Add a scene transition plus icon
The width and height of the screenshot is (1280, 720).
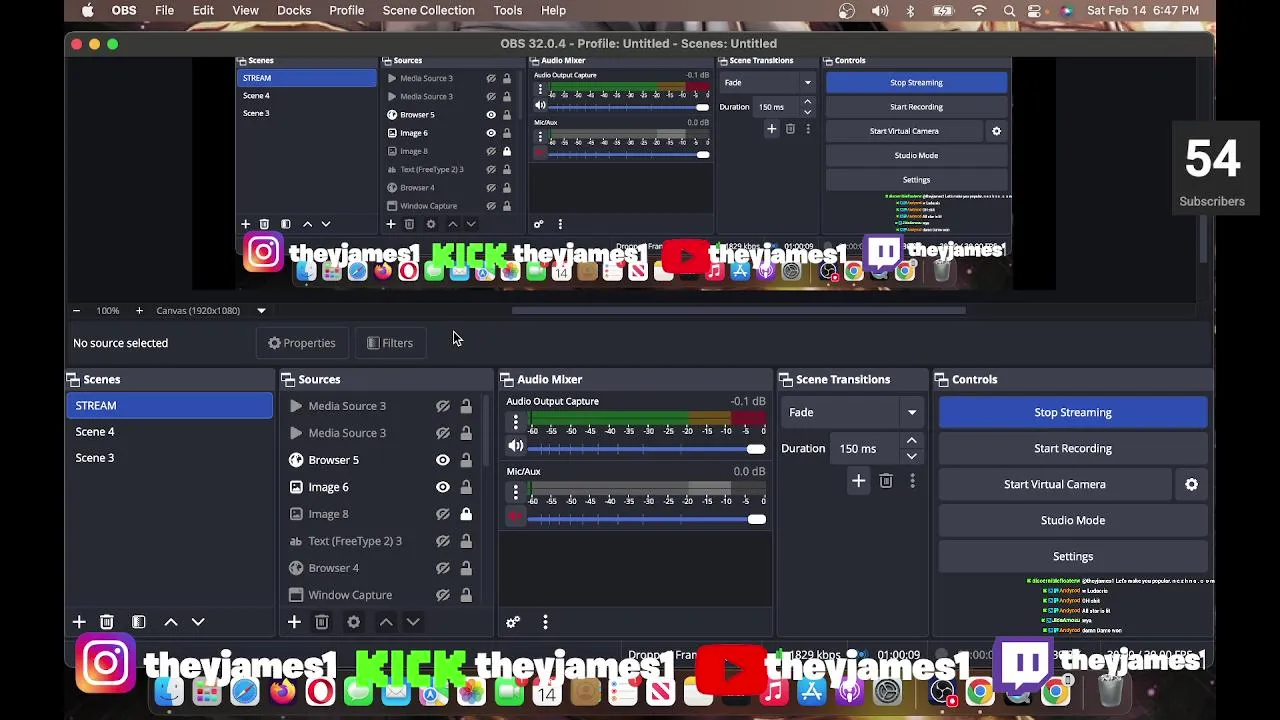pyautogui.click(x=858, y=481)
